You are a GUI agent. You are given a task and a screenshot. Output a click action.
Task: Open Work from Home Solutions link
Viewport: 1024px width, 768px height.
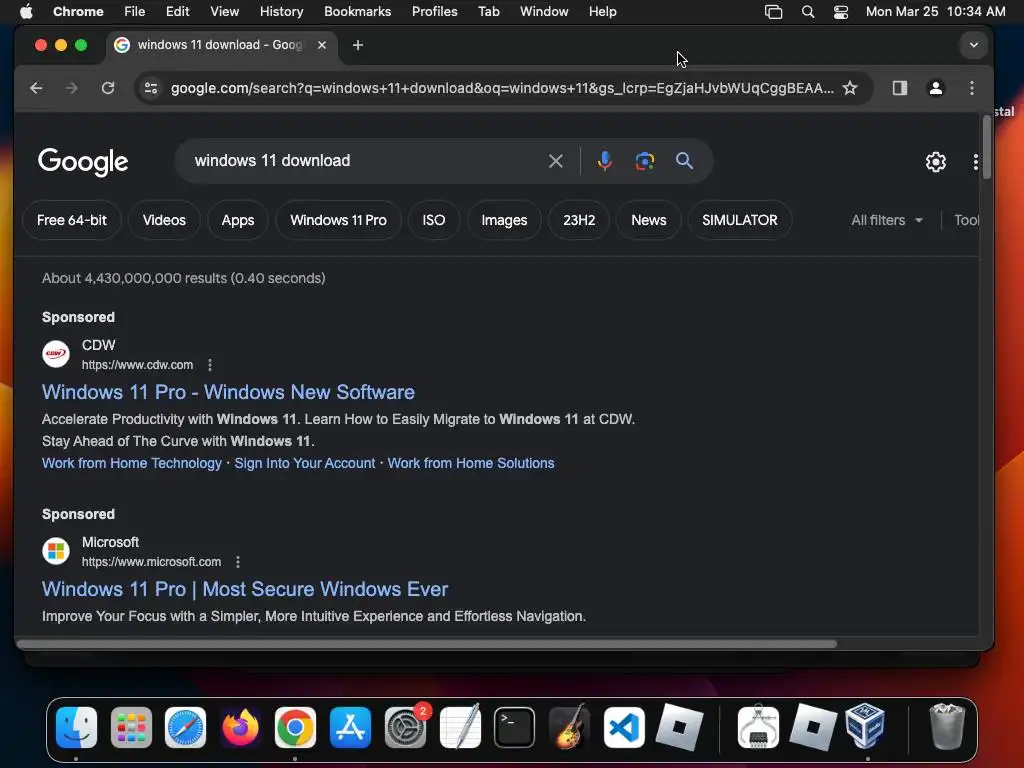pyautogui.click(x=471, y=463)
